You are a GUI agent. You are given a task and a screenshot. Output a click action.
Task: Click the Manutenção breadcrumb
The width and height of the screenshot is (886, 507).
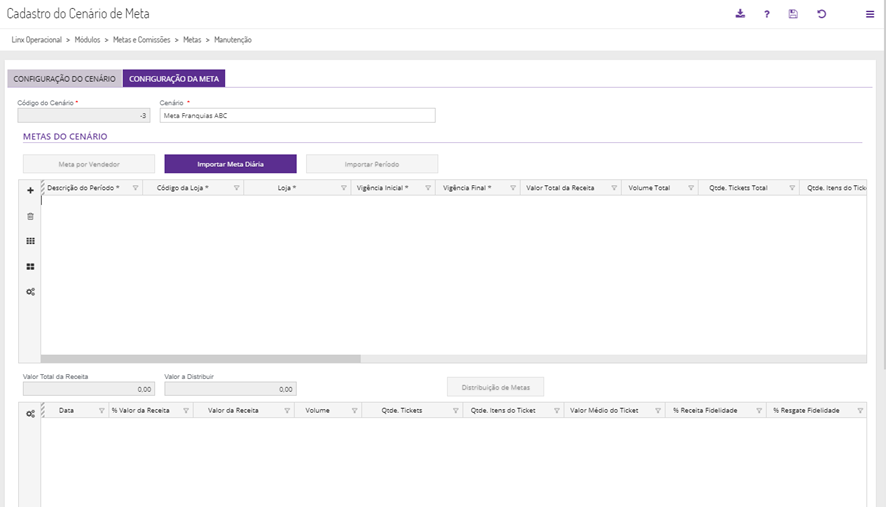[233, 40]
